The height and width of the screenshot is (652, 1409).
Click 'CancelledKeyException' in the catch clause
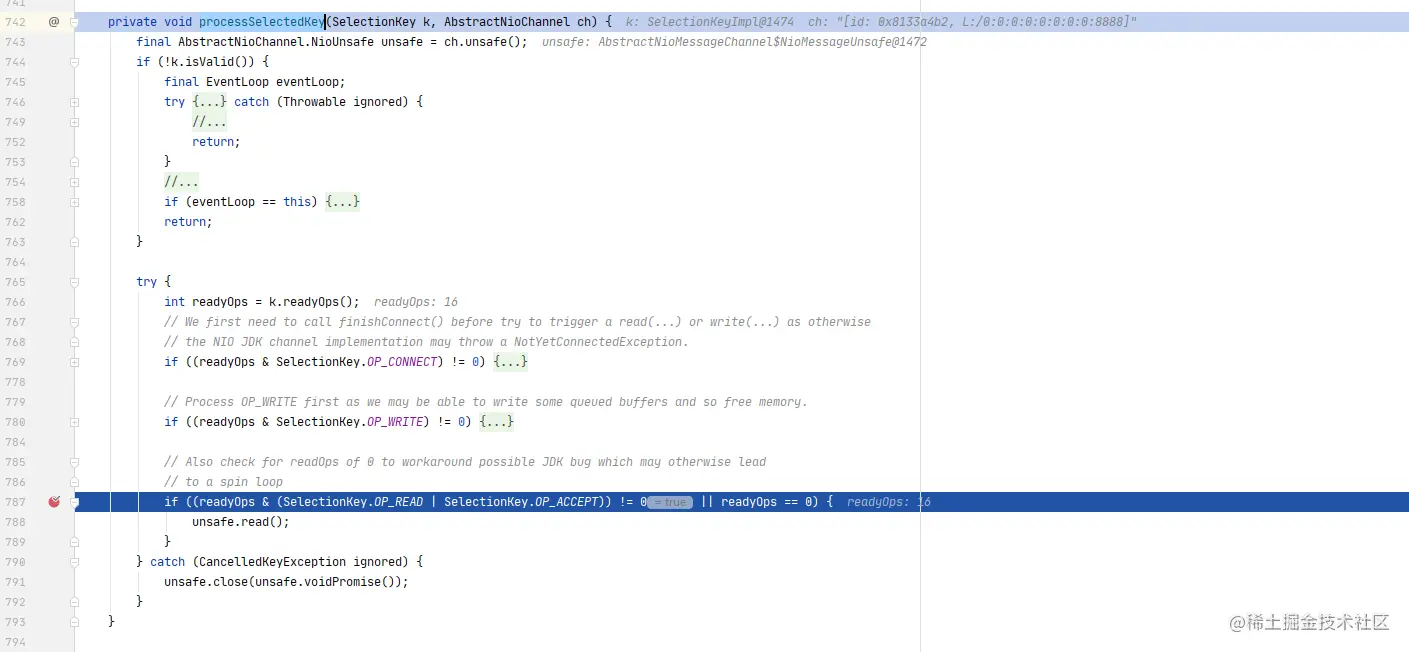273,562
